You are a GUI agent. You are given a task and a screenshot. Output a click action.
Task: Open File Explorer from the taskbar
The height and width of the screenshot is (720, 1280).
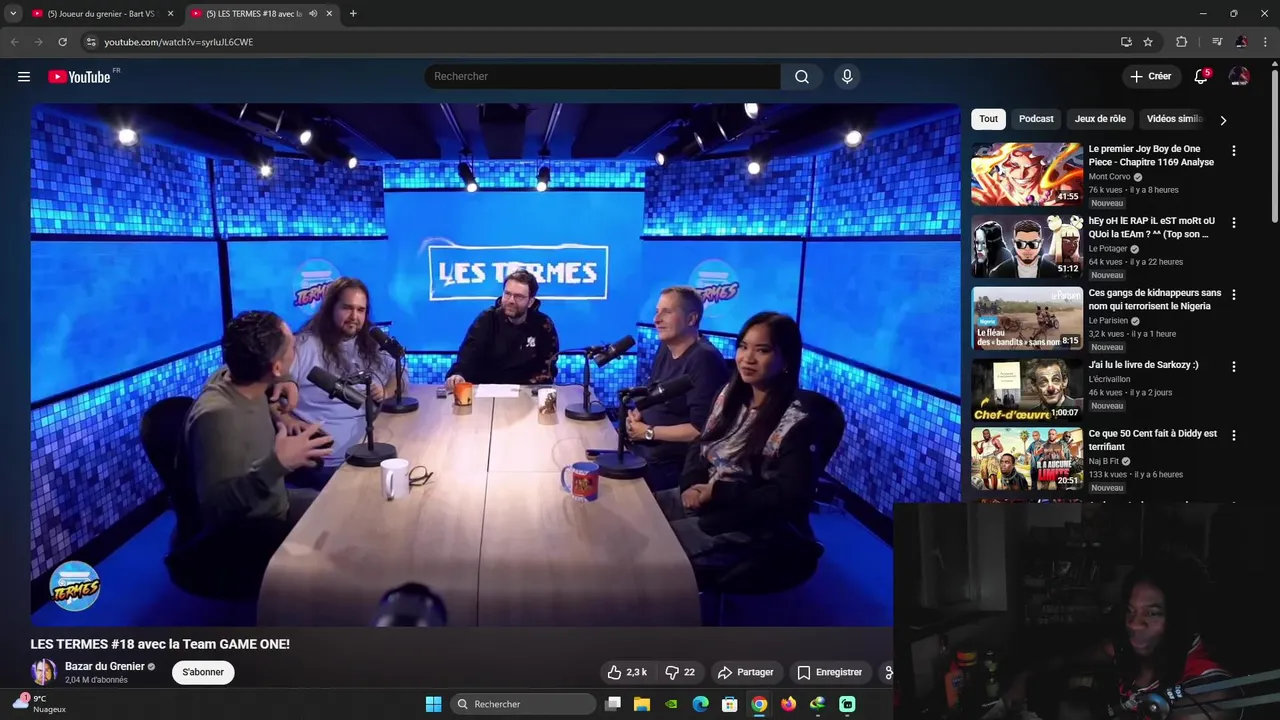pos(642,704)
